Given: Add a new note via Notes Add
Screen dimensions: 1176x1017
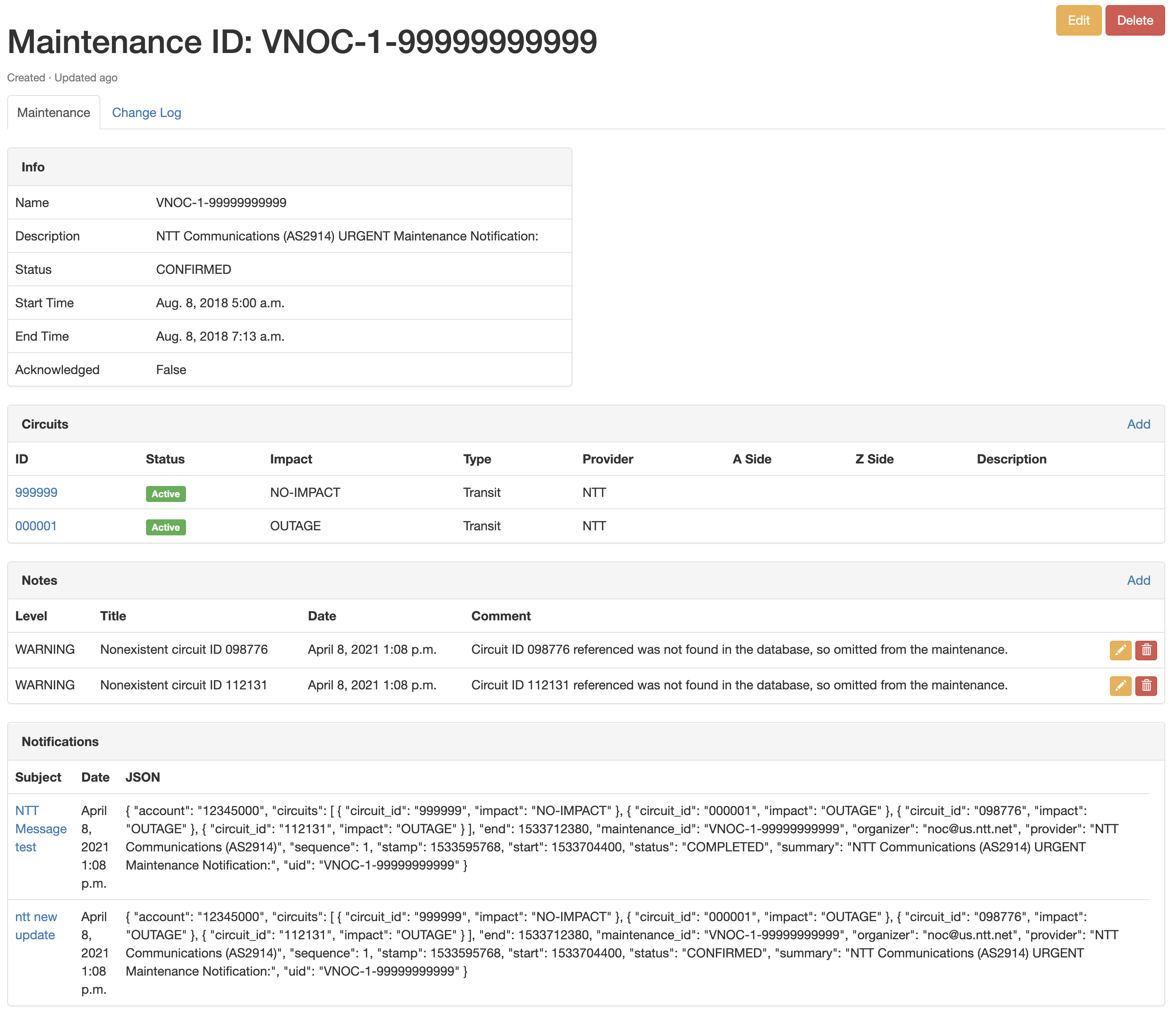Looking at the screenshot, I should [x=1138, y=580].
